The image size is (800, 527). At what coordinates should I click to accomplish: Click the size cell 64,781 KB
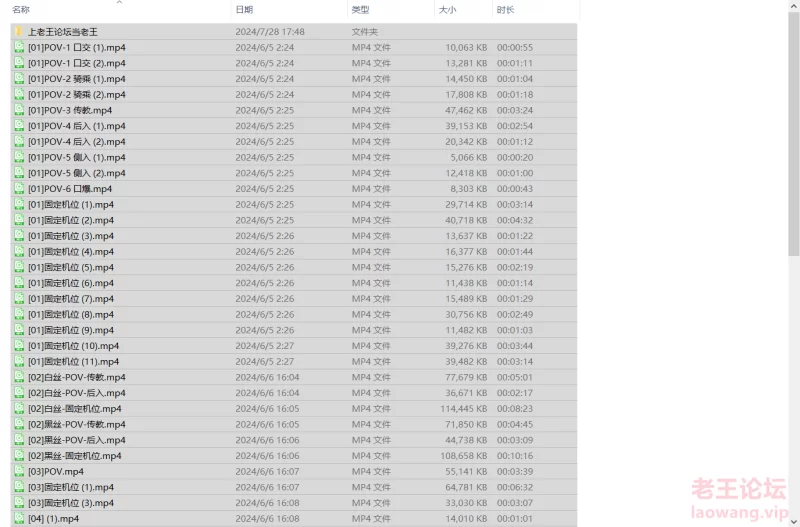coord(466,487)
